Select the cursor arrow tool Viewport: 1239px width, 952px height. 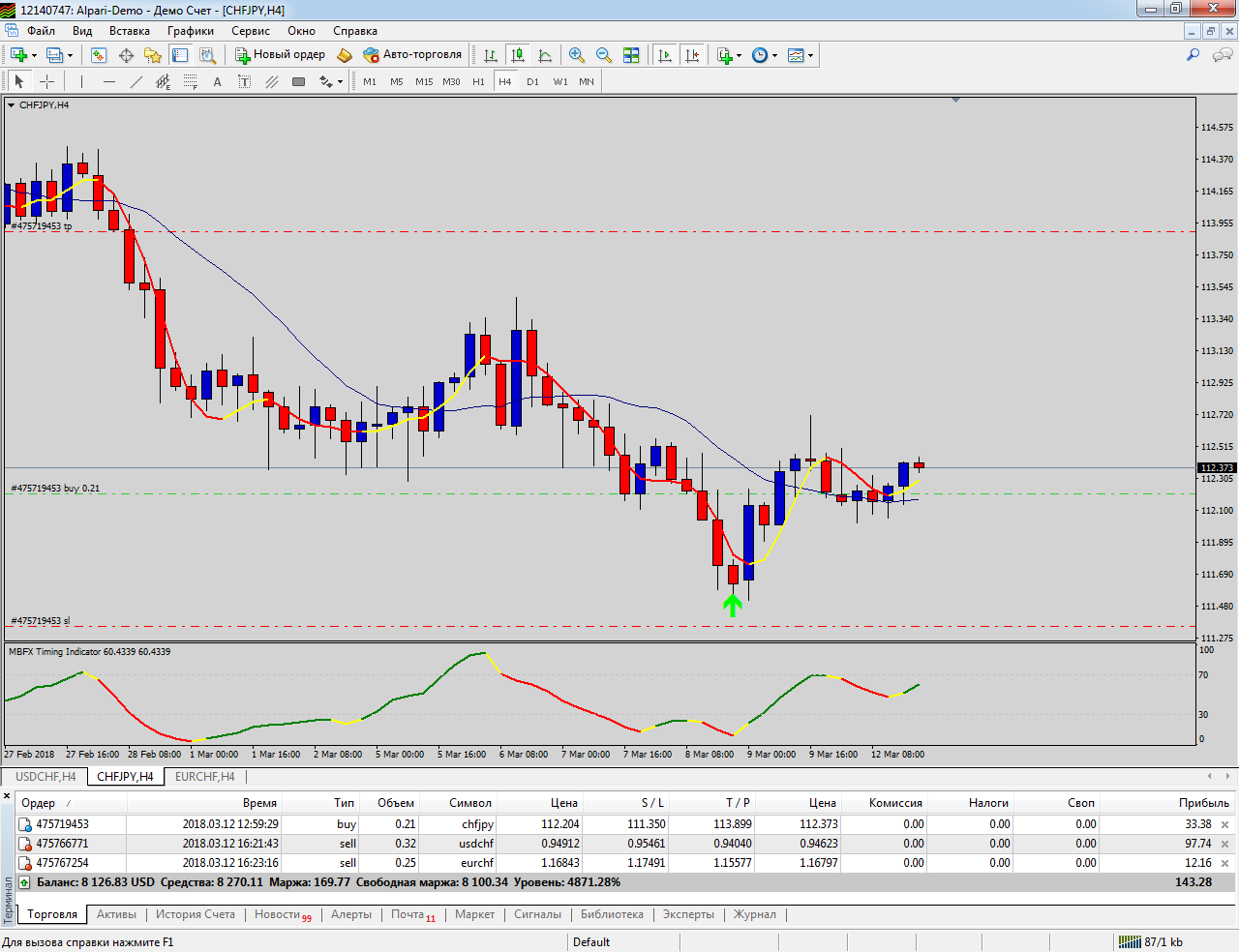(x=18, y=82)
